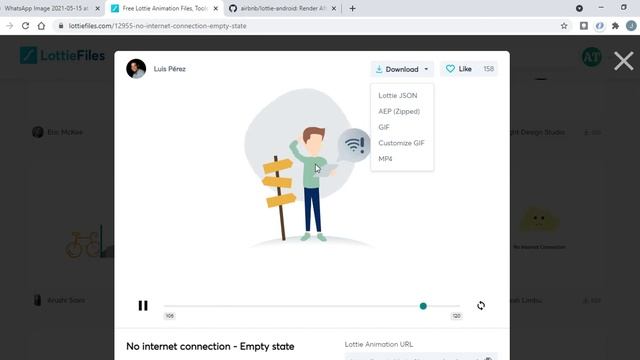The image size is (640, 360).
Task: Click the round blue extension icon
Action: coord(600,26)
